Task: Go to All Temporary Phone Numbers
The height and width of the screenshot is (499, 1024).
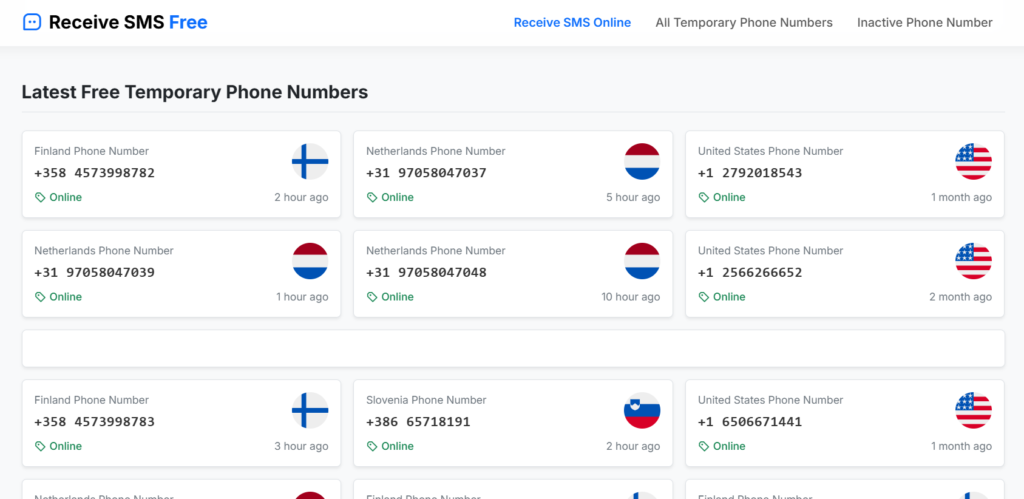Action: (744, 22)
